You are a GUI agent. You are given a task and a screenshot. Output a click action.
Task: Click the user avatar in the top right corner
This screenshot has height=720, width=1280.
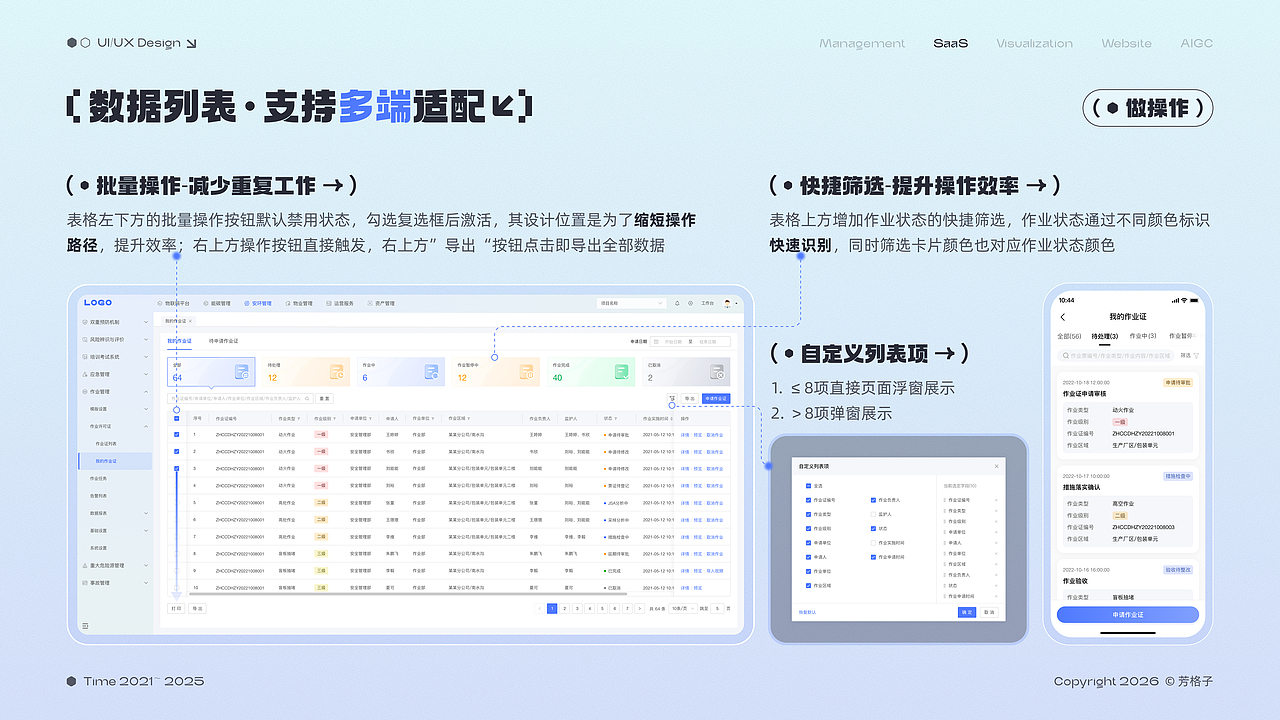point(727,303)
